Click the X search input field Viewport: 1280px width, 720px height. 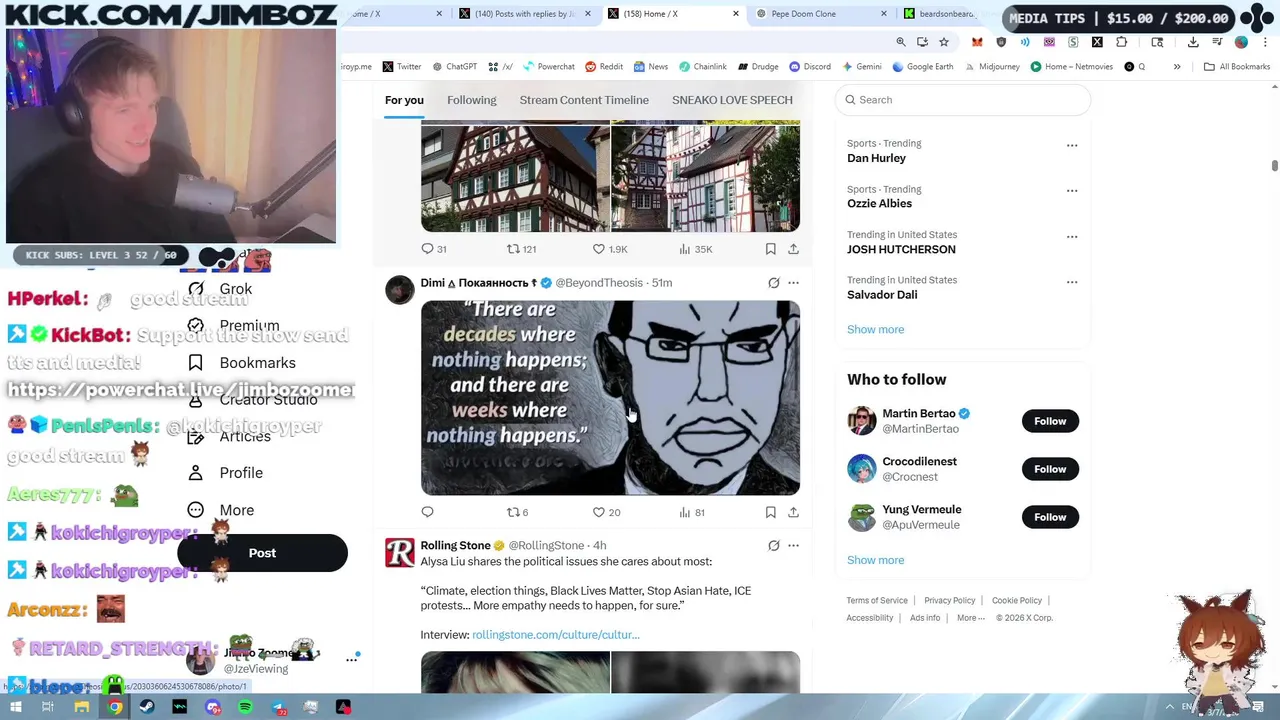point(962,100)
